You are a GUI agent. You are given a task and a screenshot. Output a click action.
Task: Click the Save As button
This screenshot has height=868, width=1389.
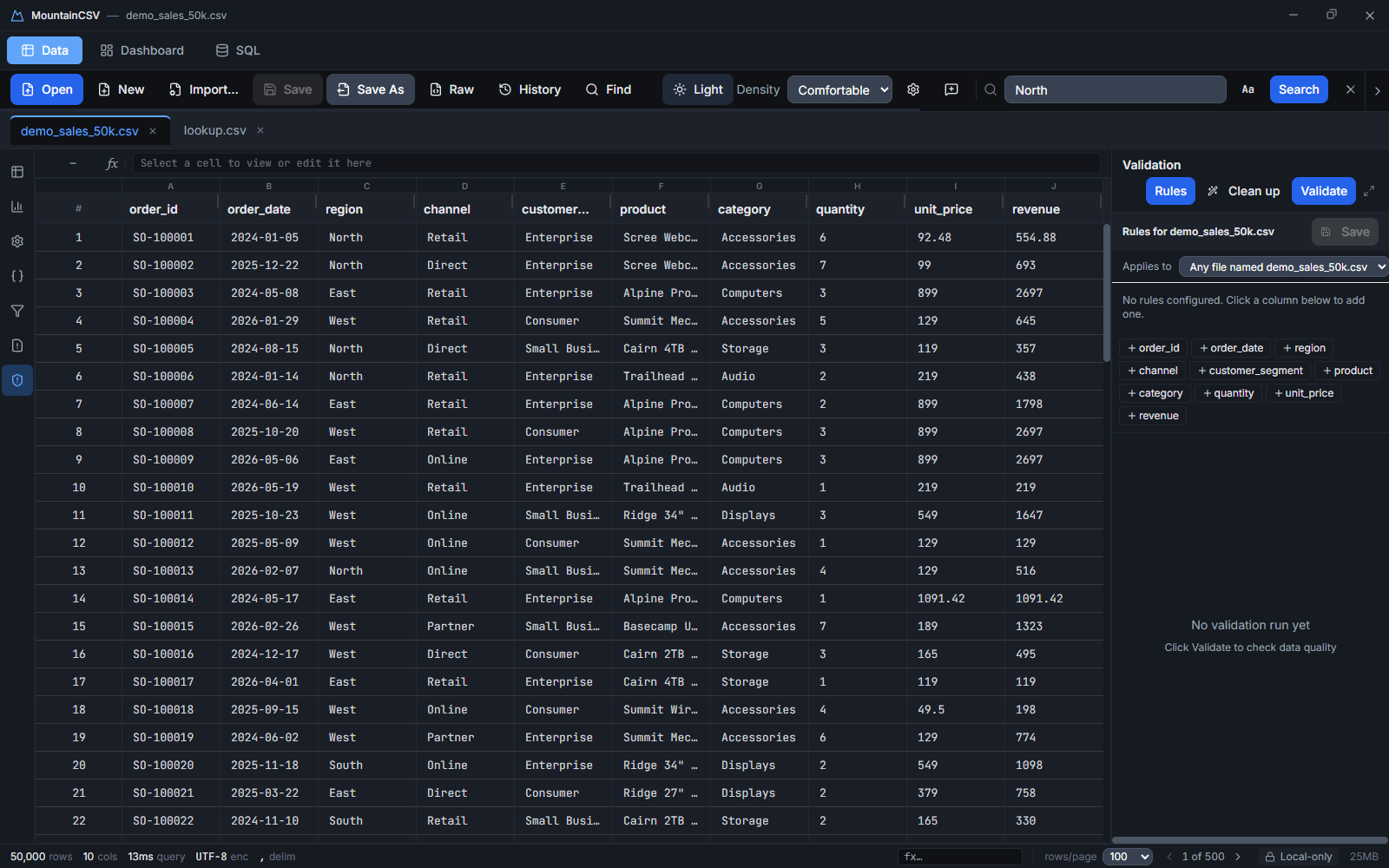click(371, 89)
